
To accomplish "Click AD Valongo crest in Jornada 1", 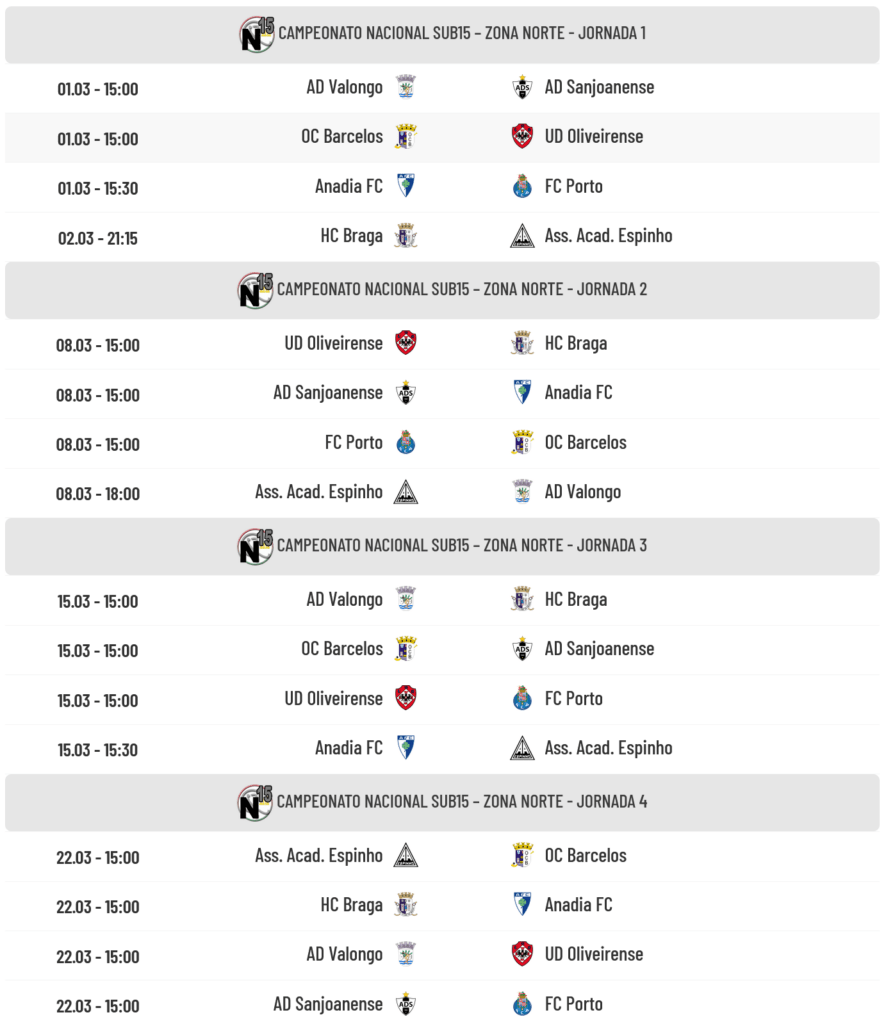I will coord(405,87).
